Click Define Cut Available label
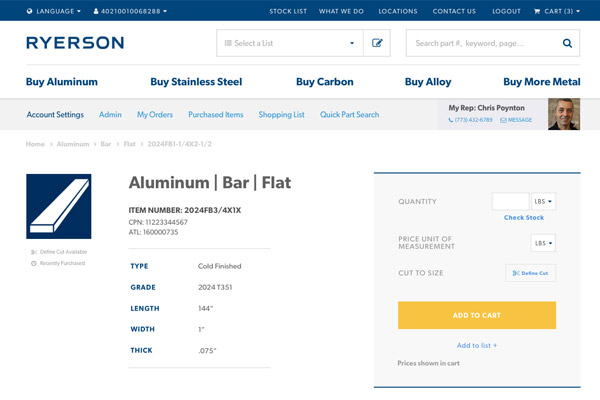 (59, 252)
